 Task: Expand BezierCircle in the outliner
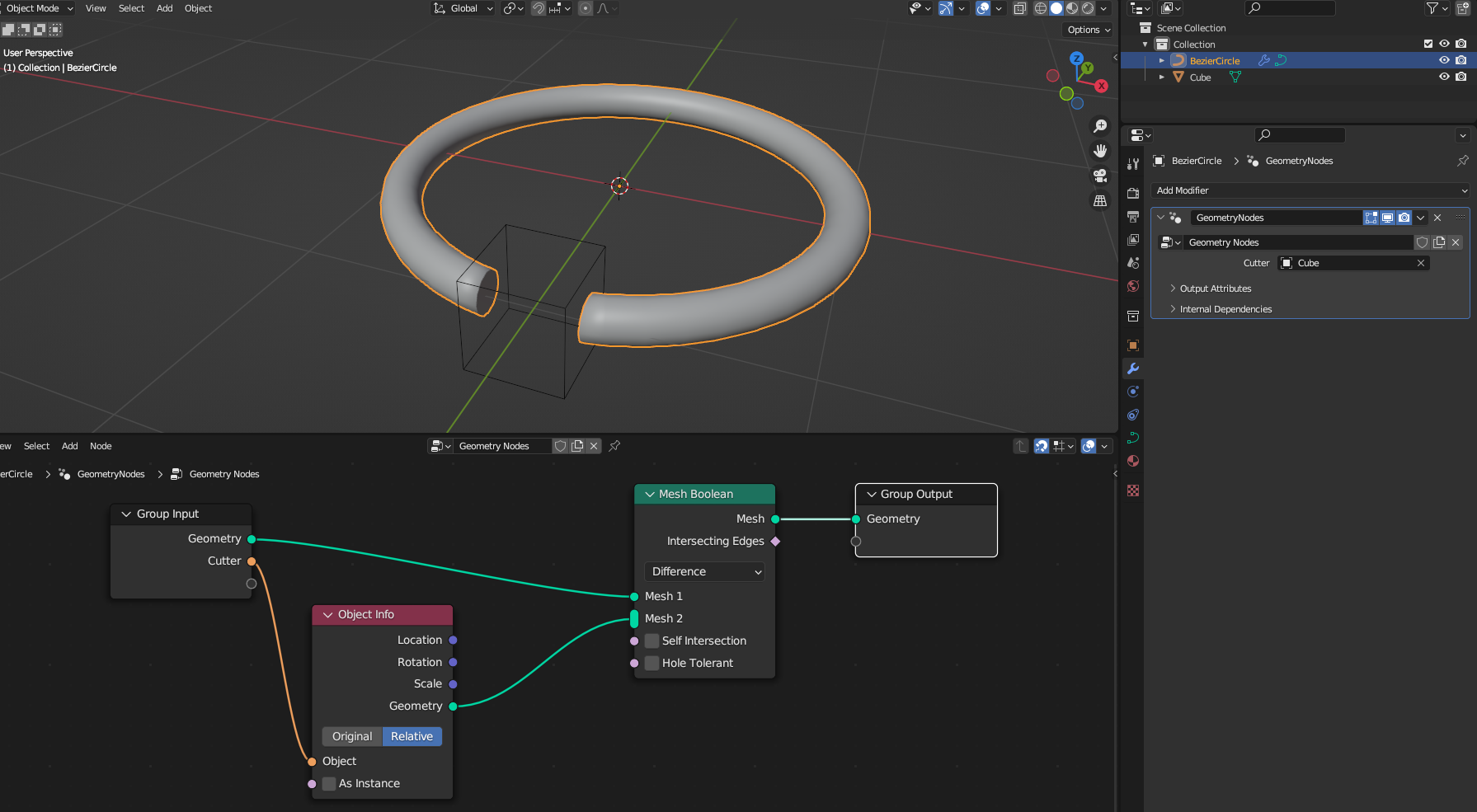(x=1162, y=60)
